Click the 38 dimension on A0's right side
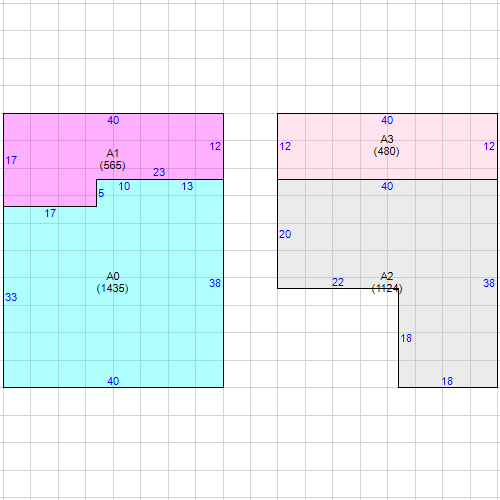500x500 pixels. coord(215,283)
